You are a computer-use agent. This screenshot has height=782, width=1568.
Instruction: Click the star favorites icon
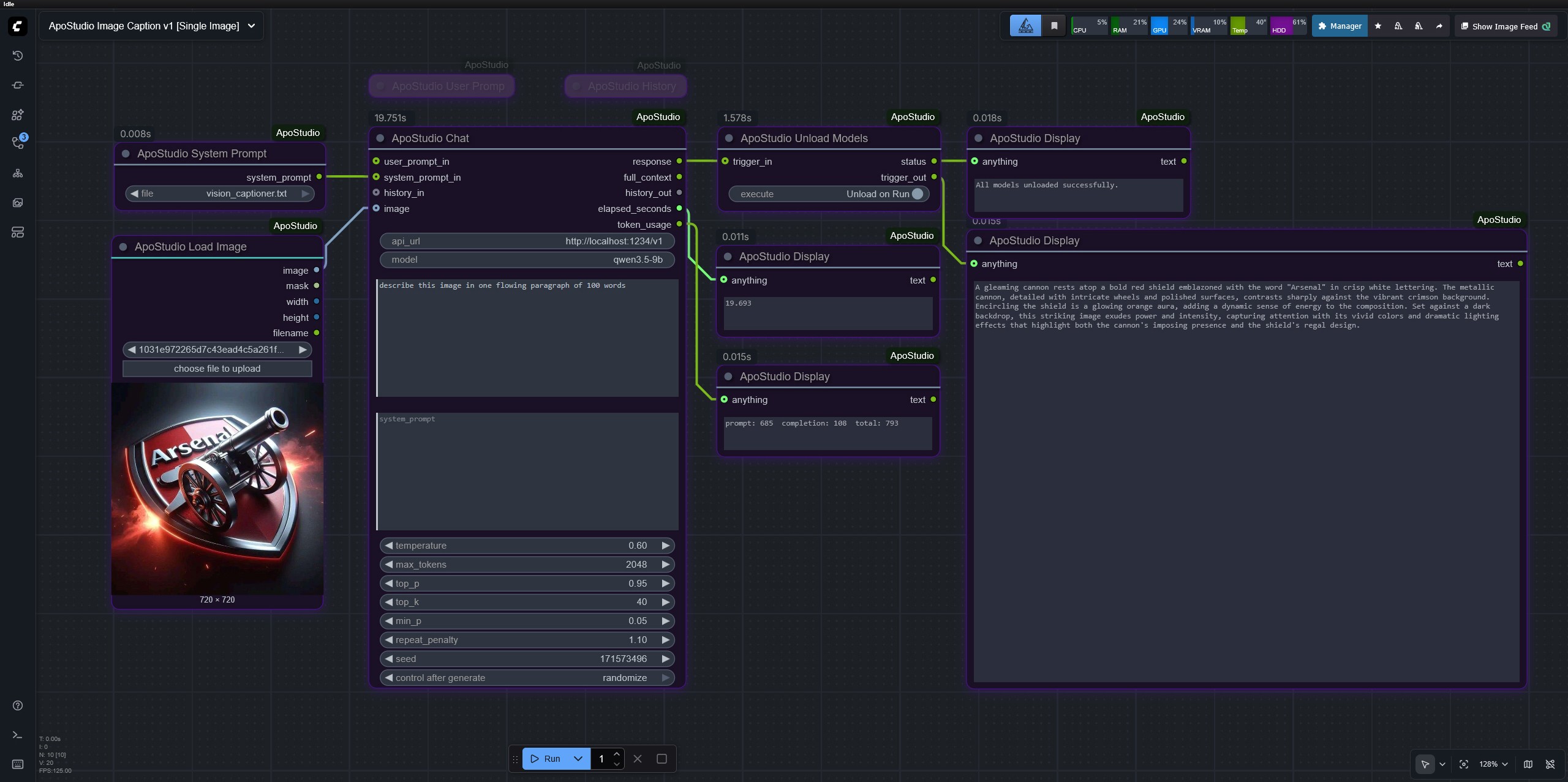(x=1378, y=26)
